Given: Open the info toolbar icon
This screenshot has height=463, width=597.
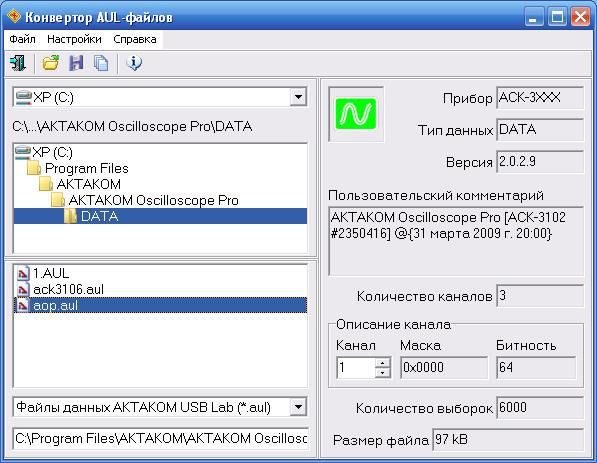Looking at the screenshot, I should tap(134, 63).
